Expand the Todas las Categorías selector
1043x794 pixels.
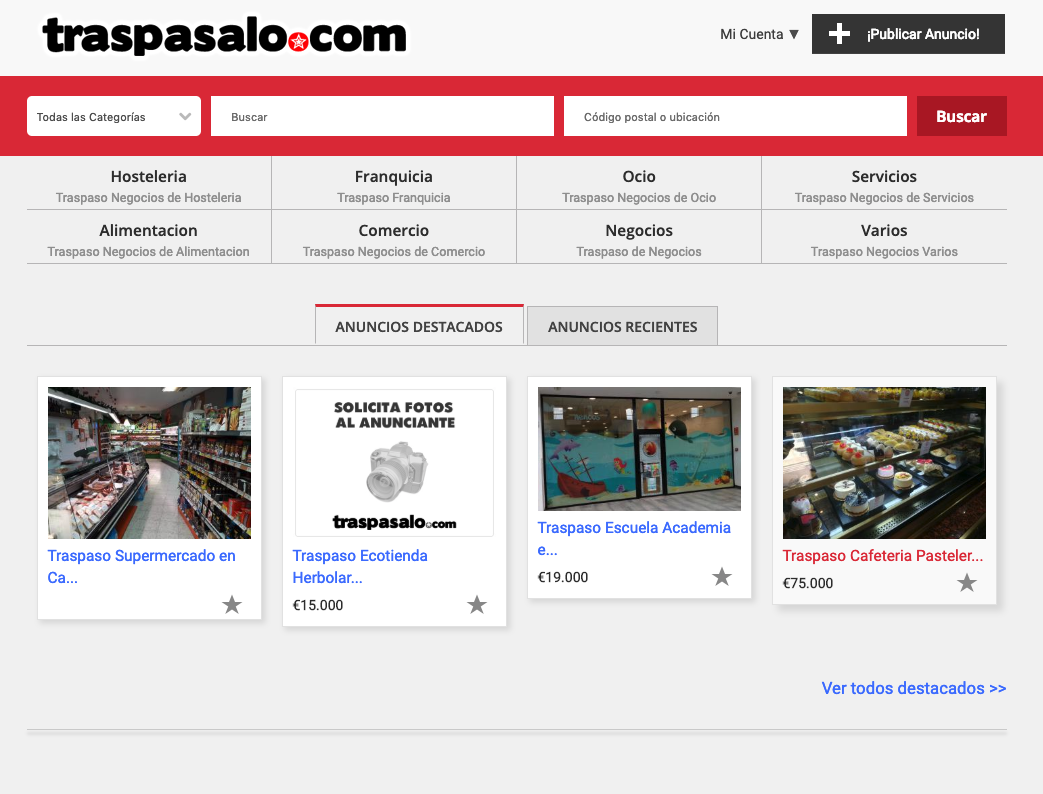(x=114, y=116)
